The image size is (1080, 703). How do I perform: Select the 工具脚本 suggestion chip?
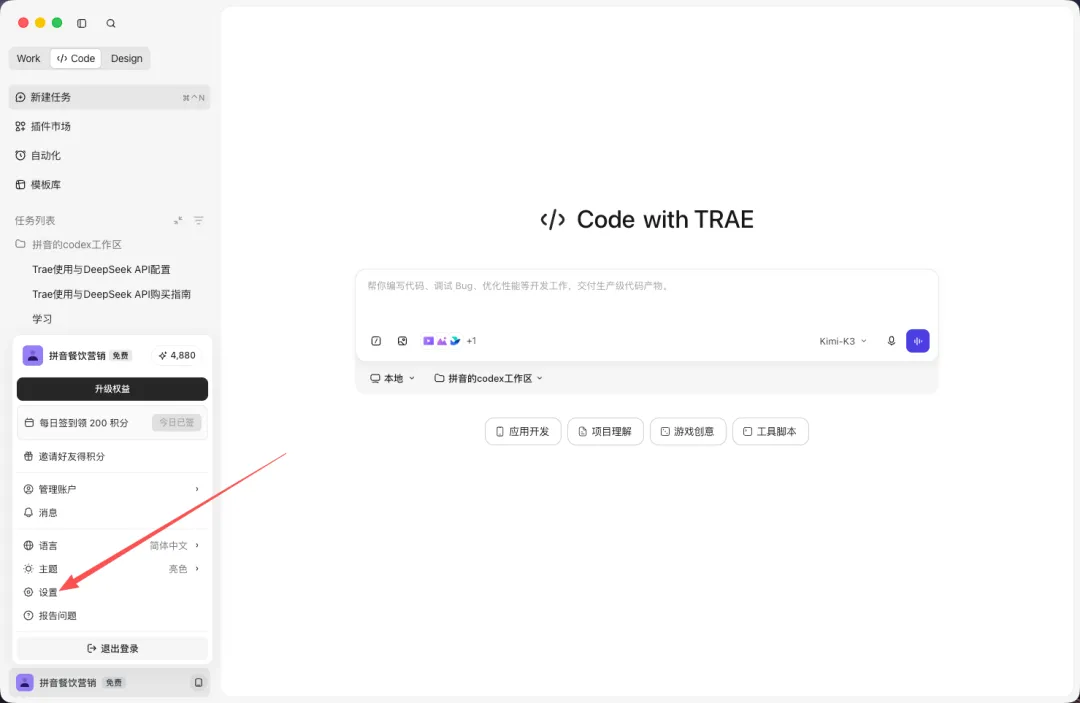[x=770, y=432]
